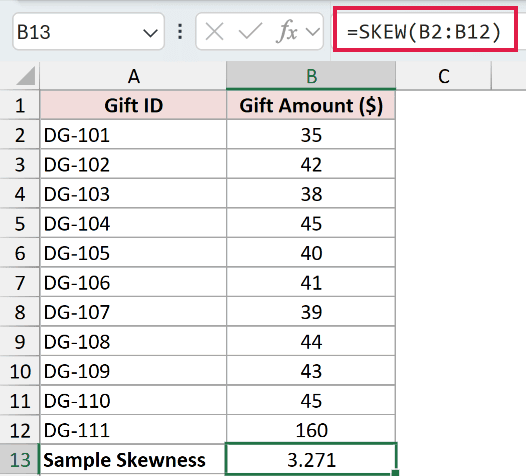The width and height of the screenshot is (526, 476).
Task: Open the Name Box dropdown arrow
Action: [150, 33]
